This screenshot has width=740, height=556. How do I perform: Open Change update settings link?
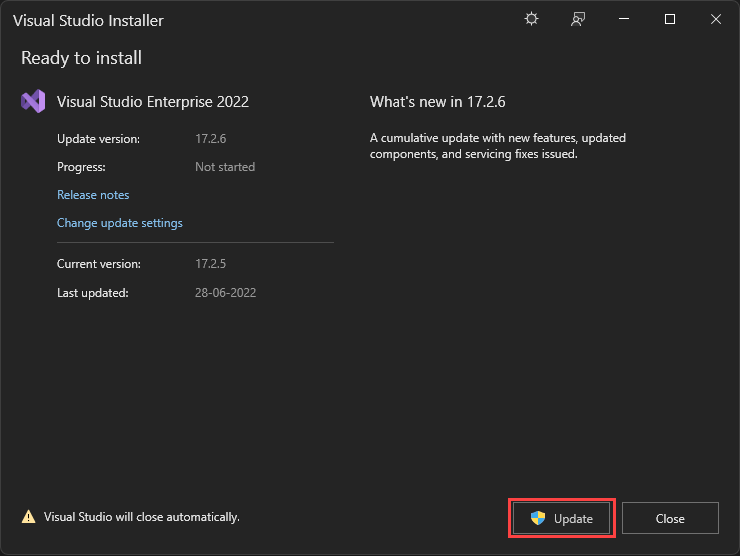tap(120, 223)
